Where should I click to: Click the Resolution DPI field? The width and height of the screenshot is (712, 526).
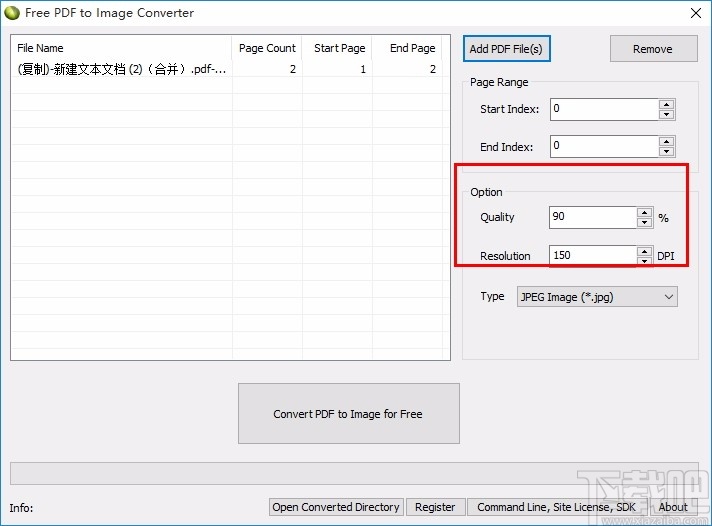click(x=593, y=256)
